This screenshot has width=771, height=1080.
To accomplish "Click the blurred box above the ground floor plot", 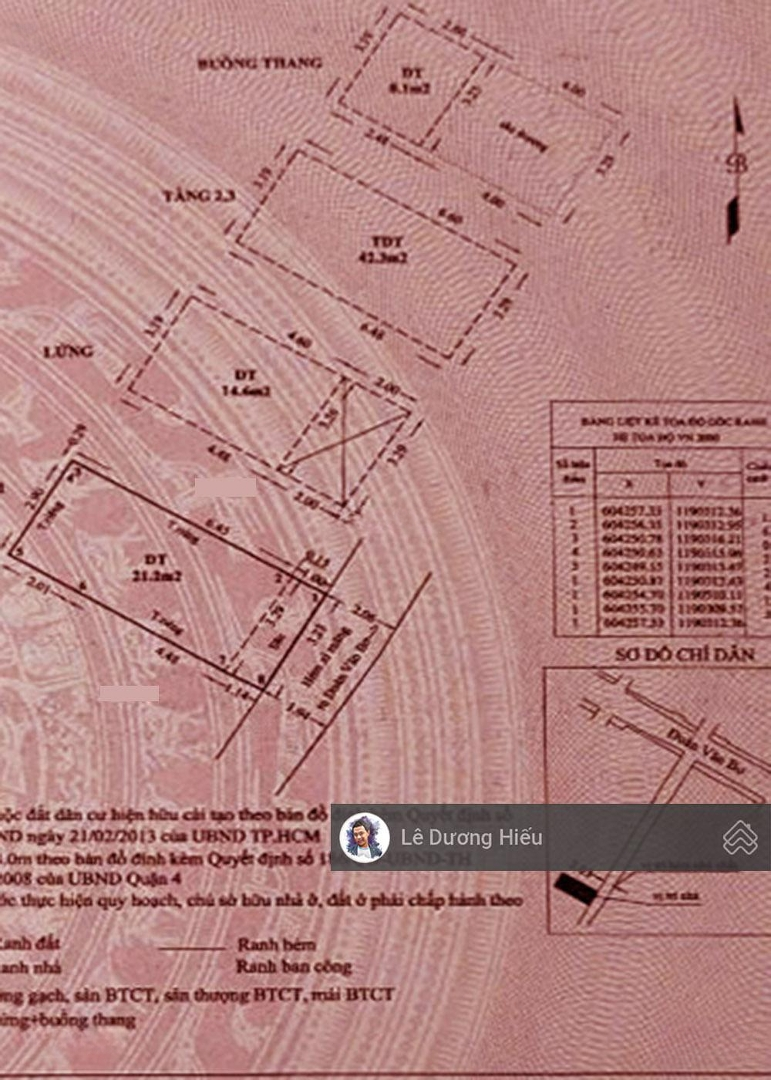I will click(225, 488).
